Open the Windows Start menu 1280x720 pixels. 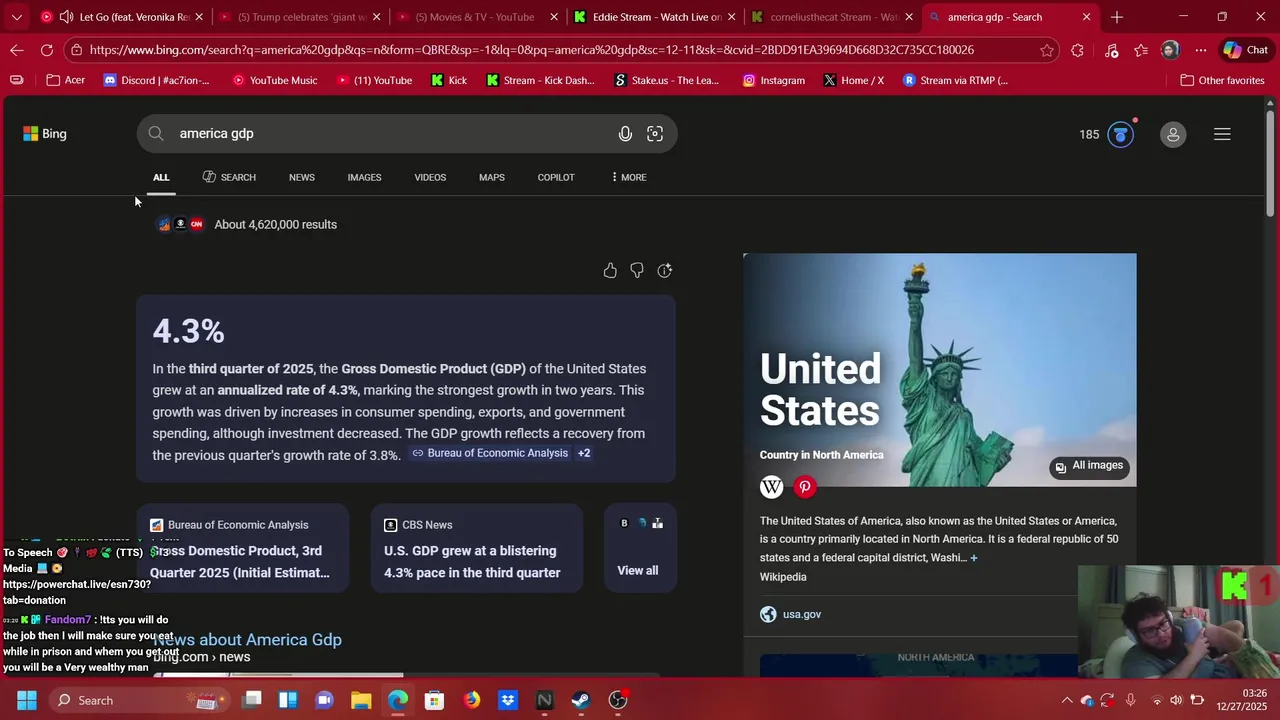pos(27,700)
